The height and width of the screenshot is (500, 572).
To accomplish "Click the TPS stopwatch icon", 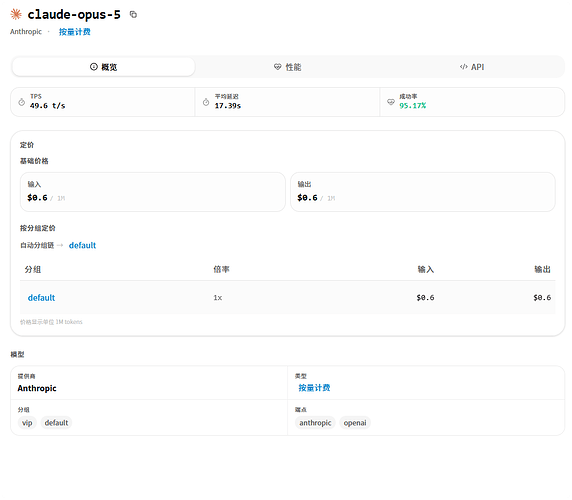I will click(x=22, y=102).
